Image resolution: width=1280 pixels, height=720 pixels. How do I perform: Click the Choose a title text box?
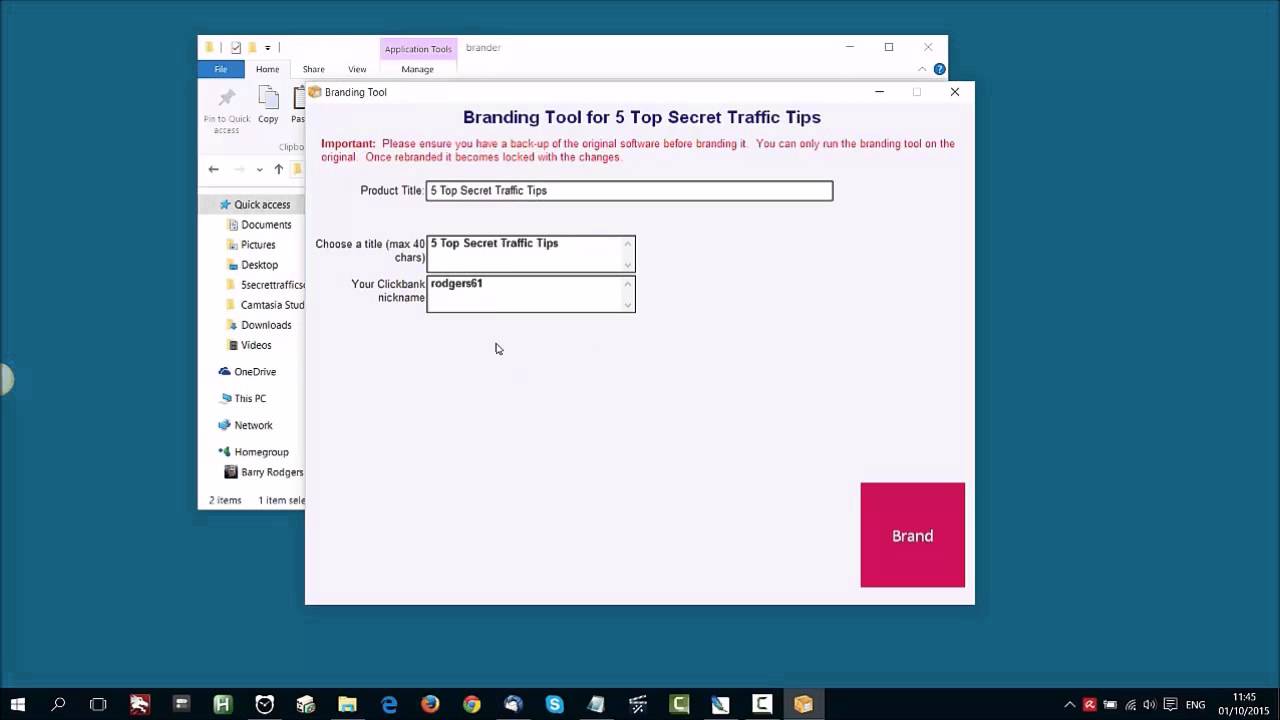[530, 254]
